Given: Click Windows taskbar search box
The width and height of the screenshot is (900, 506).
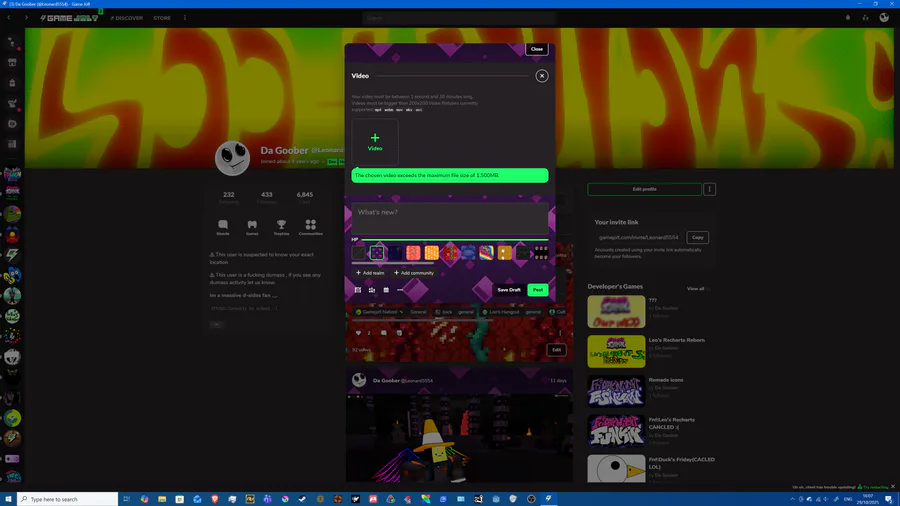Looking at the screenshot, I should [x=68, y=499].
